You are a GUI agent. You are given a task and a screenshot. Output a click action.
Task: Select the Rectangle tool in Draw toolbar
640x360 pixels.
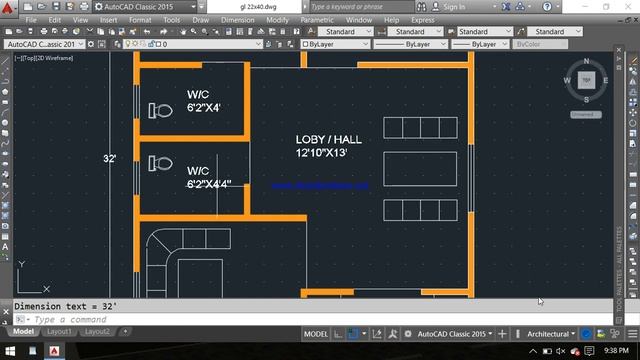coord(5,102)
